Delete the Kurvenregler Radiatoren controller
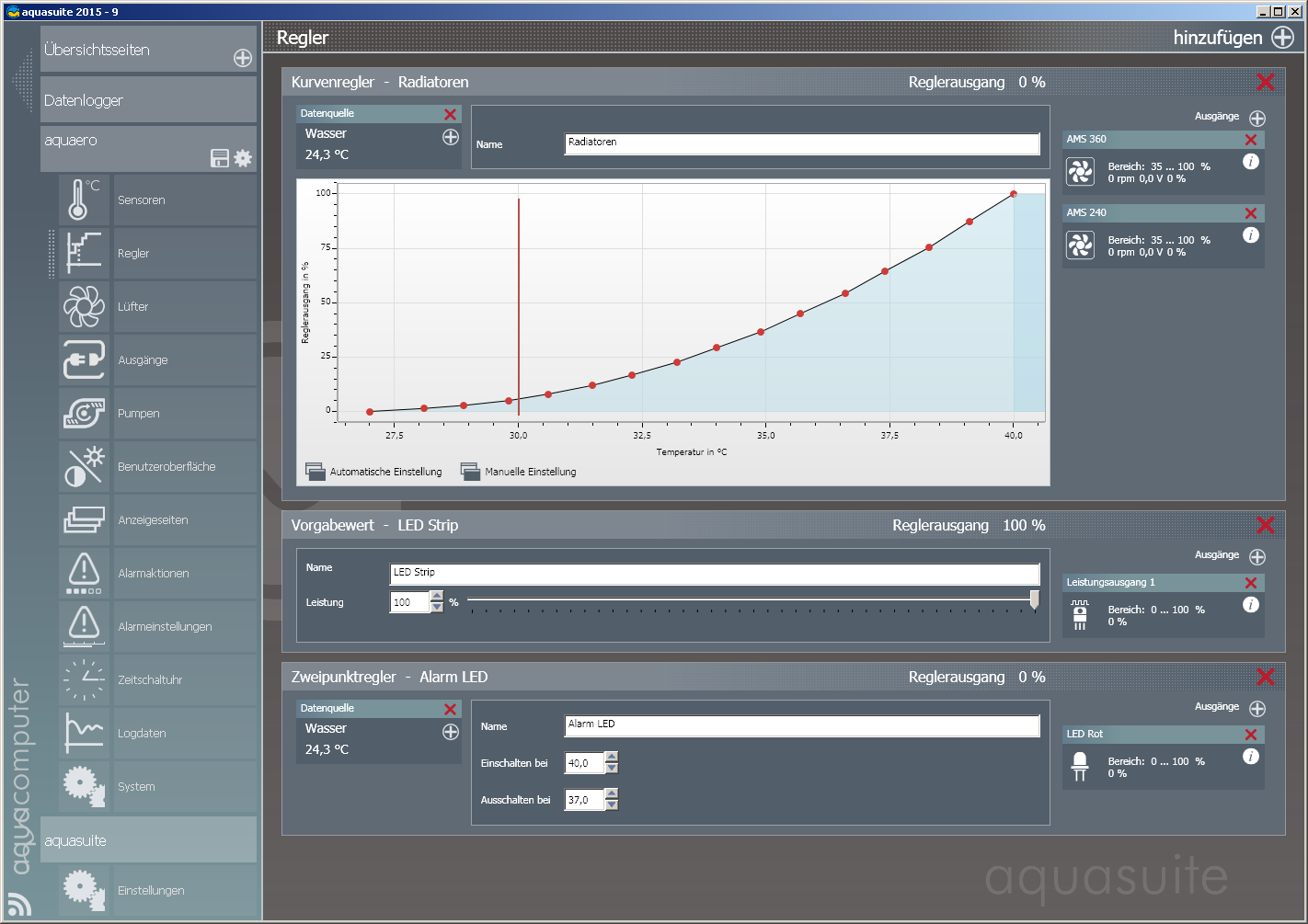 coord(1266,82)
